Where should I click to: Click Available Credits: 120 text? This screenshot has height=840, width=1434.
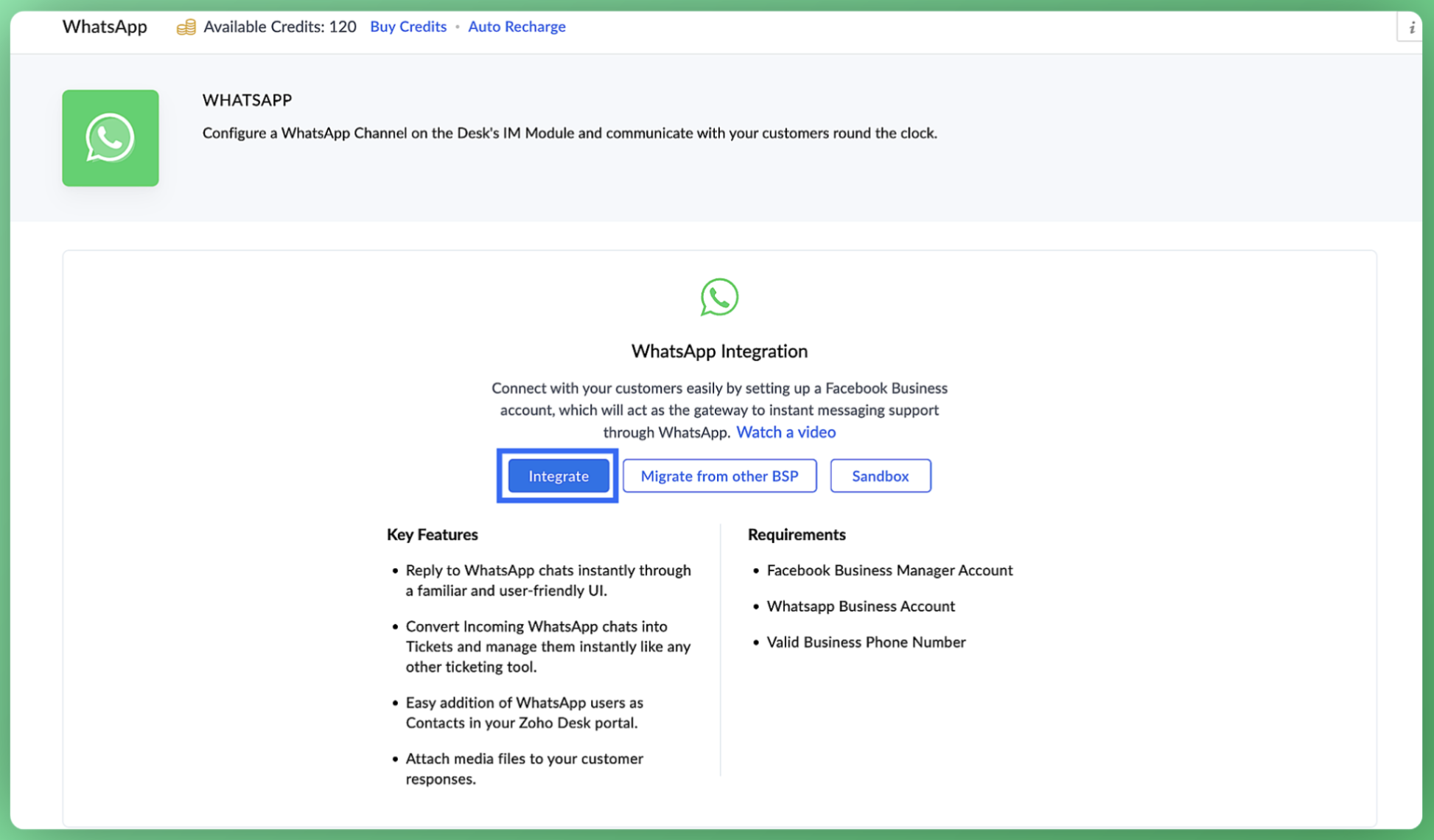pyautogui.click(x=280, y=27)
